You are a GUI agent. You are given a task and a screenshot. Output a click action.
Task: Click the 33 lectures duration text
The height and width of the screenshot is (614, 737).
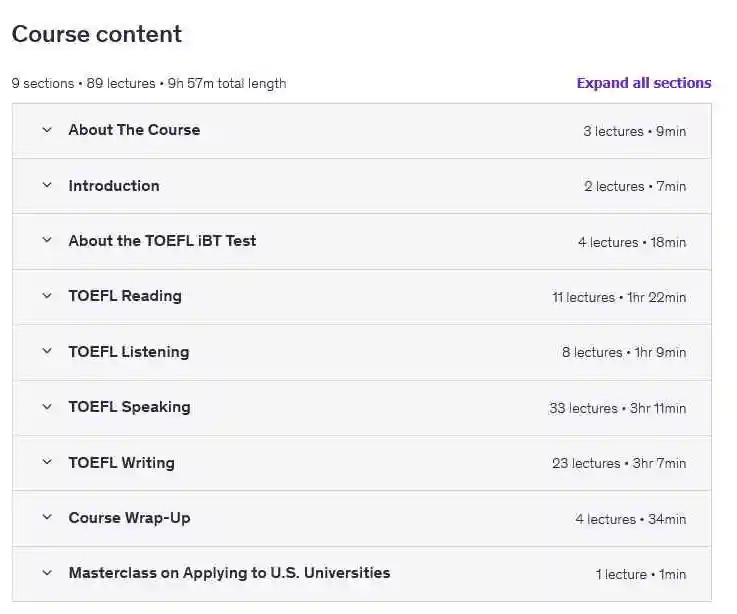(617, 408)
